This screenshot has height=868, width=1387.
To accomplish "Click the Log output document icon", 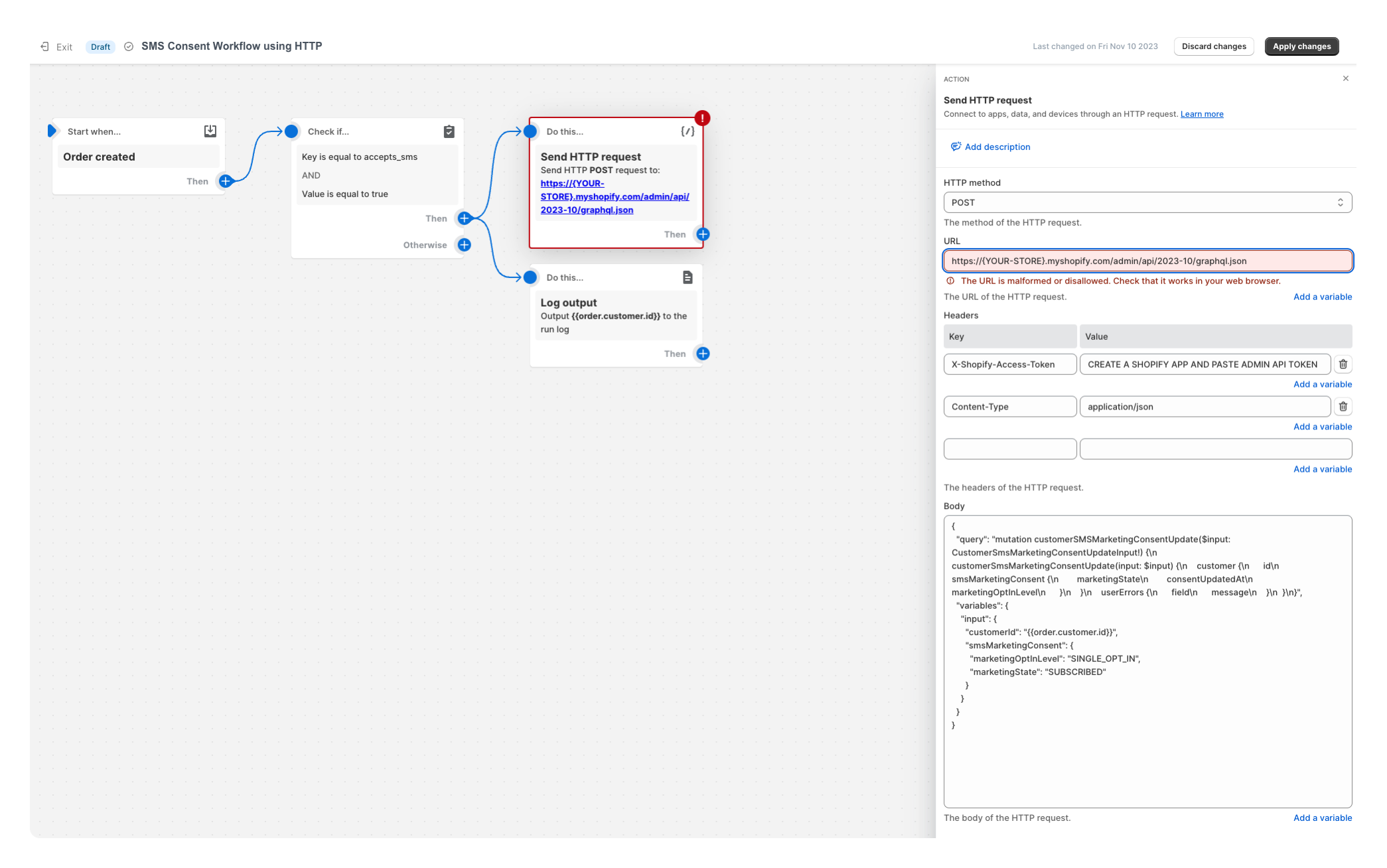I will [x=687, y=277].
